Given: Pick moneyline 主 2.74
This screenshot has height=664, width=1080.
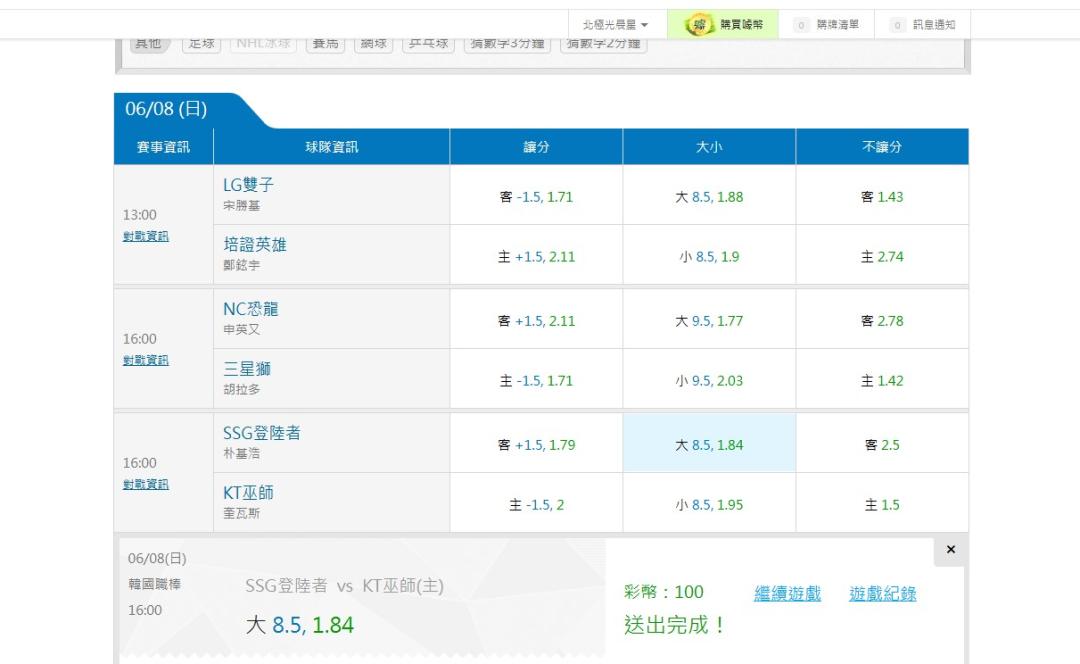Looking at the screenshot, I should coord(882,257).
